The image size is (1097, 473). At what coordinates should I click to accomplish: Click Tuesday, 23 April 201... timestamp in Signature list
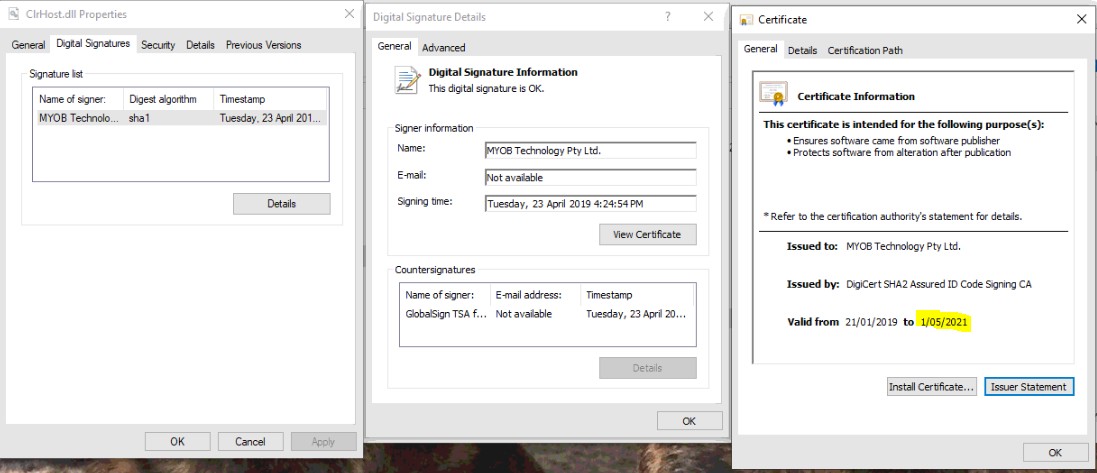click(270, 118)
